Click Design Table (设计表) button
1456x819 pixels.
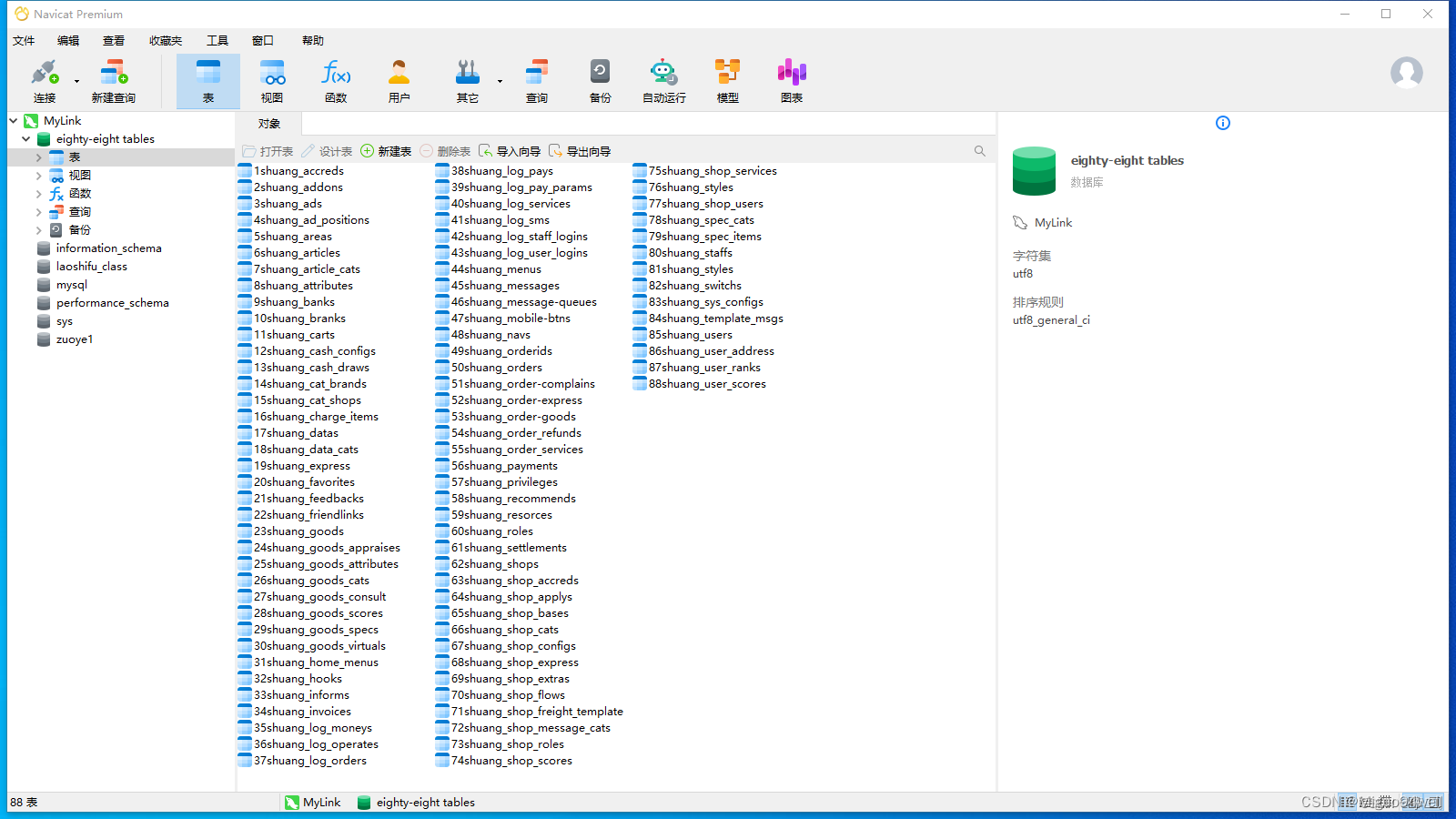[x=327, y=151]
